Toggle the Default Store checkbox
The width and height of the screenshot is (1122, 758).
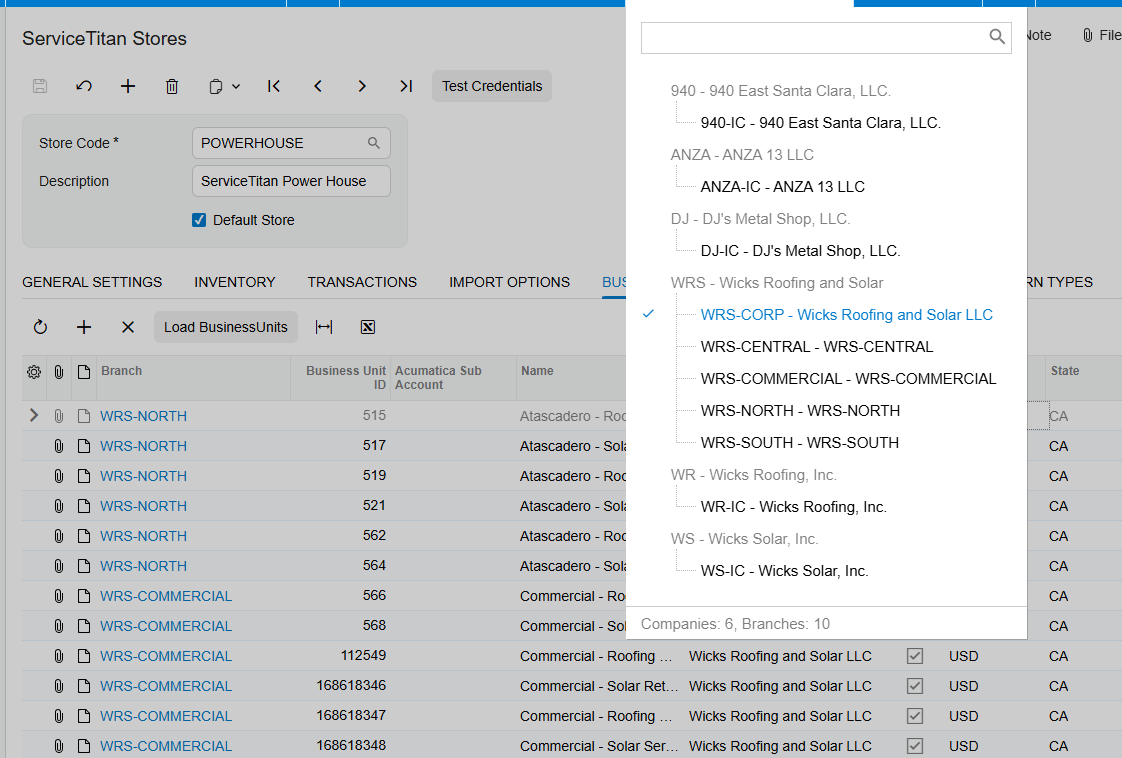click(x=199, y=220)
